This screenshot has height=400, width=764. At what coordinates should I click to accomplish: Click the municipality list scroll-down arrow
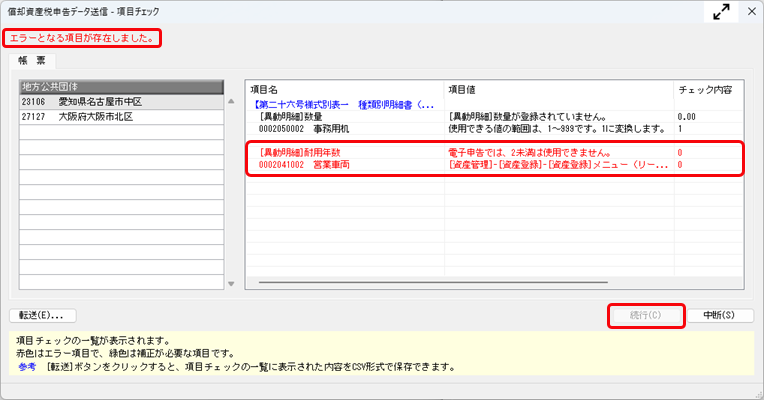tap(232, 283)
